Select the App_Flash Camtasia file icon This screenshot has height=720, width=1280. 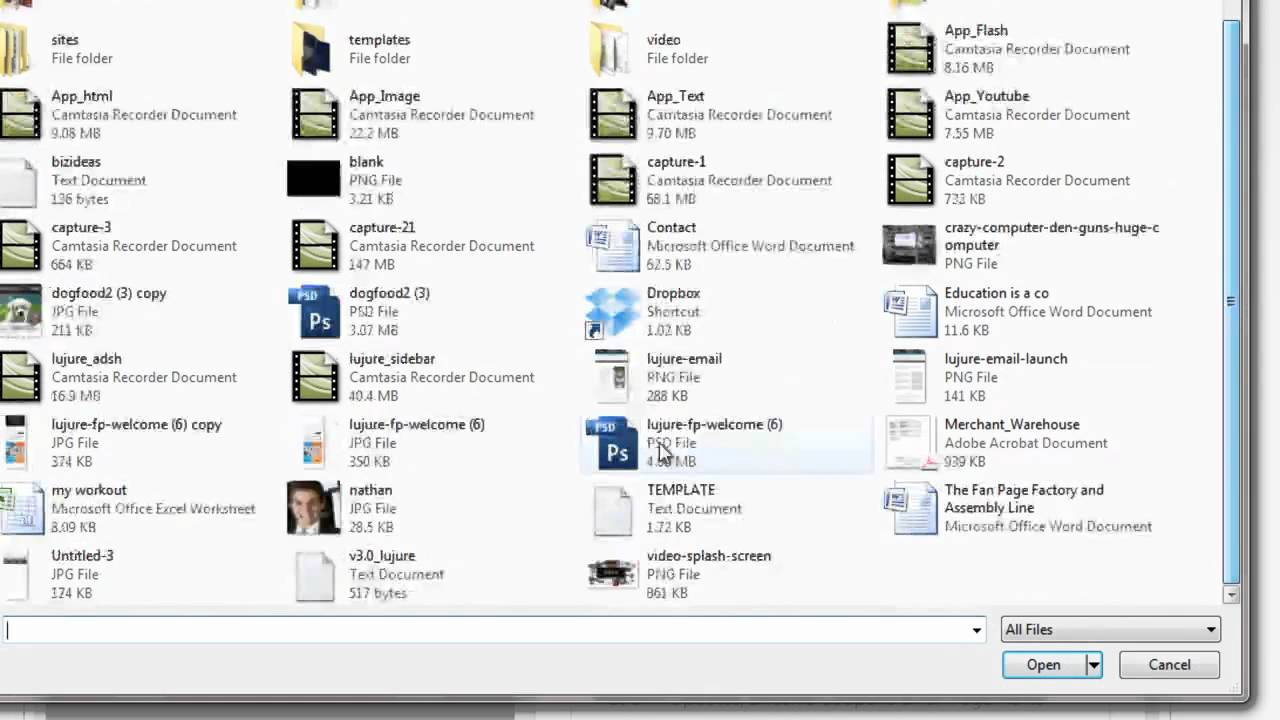pos(910,49)
